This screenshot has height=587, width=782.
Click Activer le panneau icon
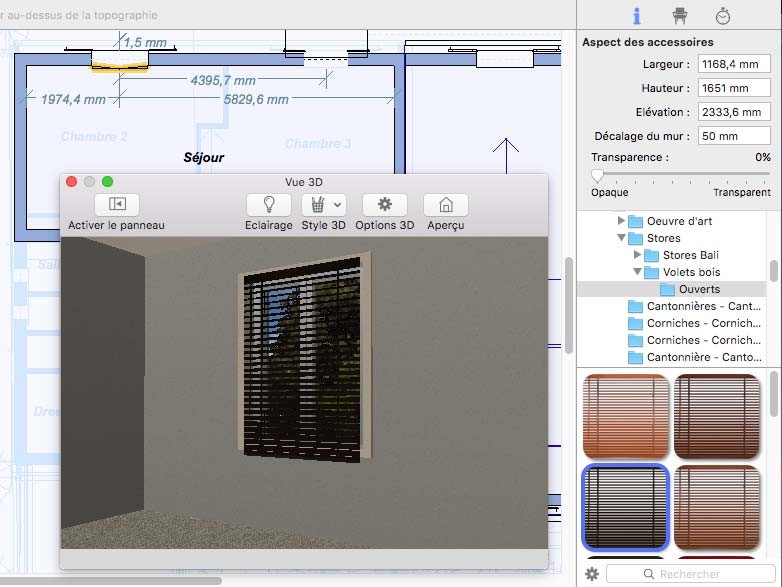tap(116, 205)
